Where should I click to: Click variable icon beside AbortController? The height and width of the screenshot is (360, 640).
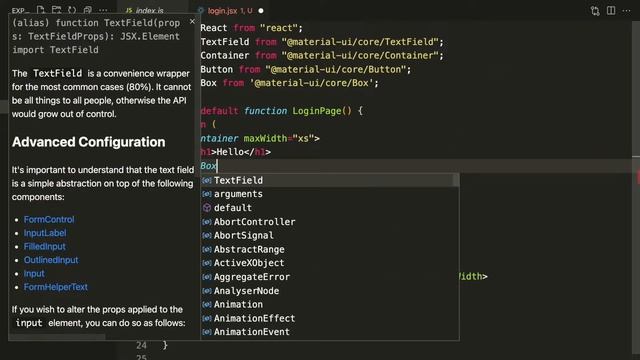207,222
